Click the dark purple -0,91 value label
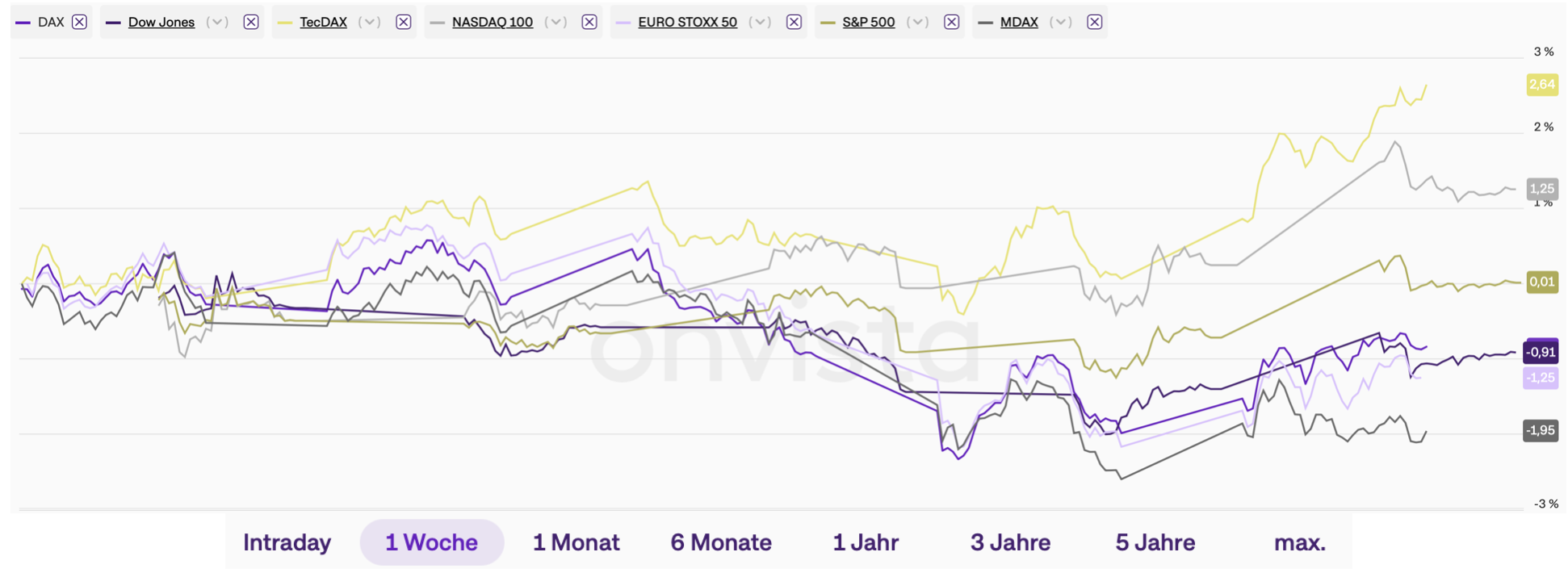The image size is (1568, 573). (1541, 352)
